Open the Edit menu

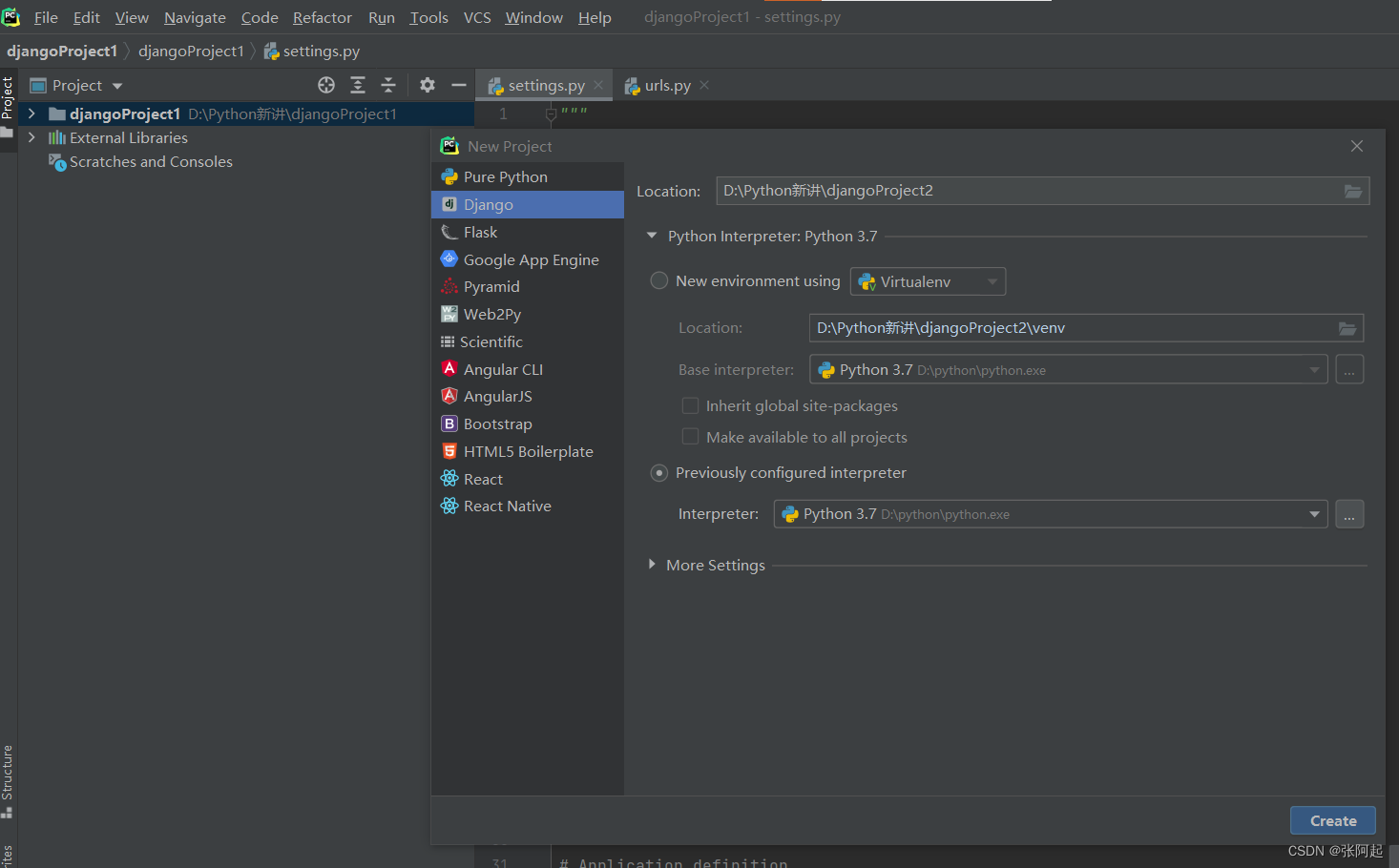[x=86, y=17]
